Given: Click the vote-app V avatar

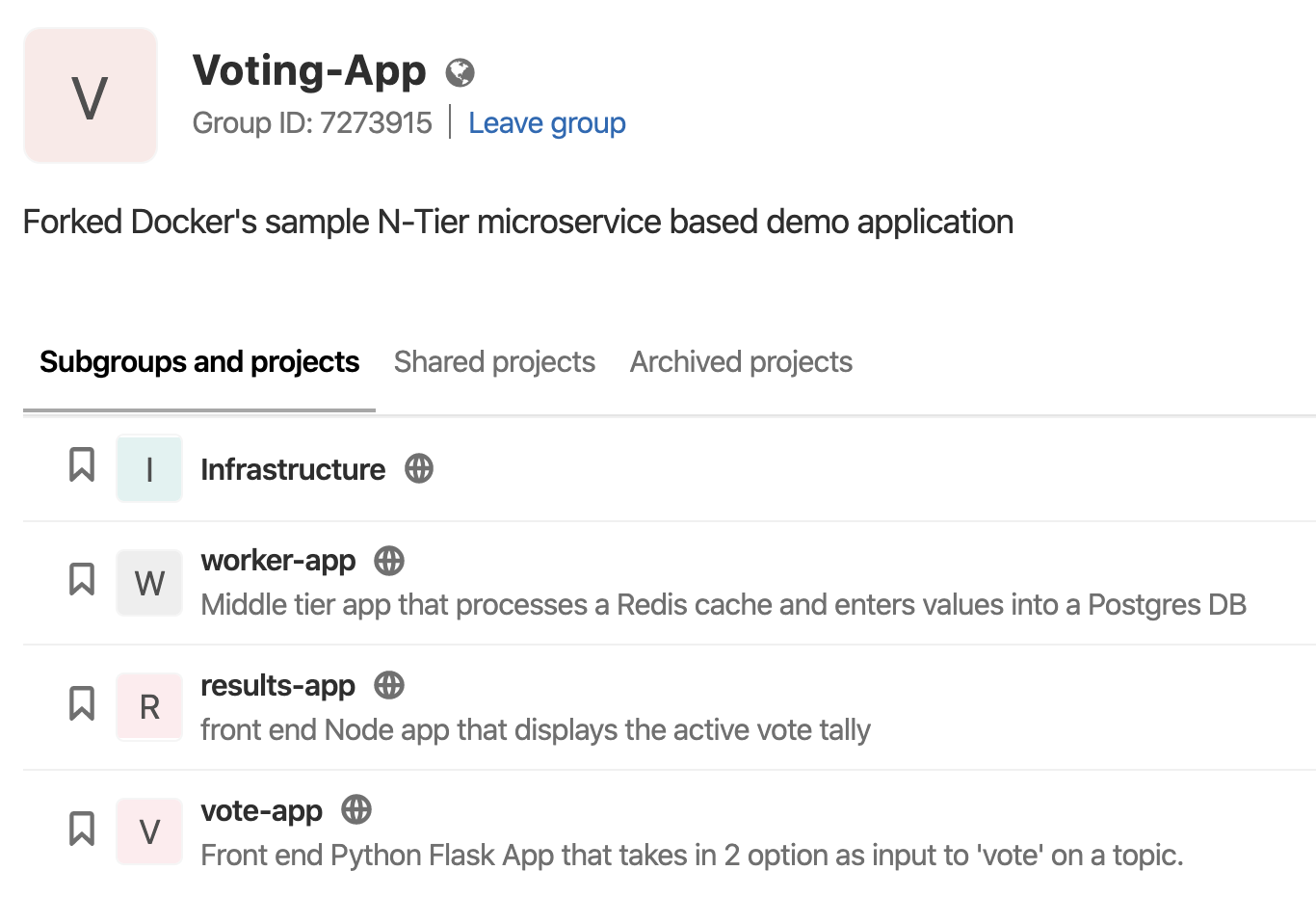Looking at the screenshot, I should coord(149,831).
